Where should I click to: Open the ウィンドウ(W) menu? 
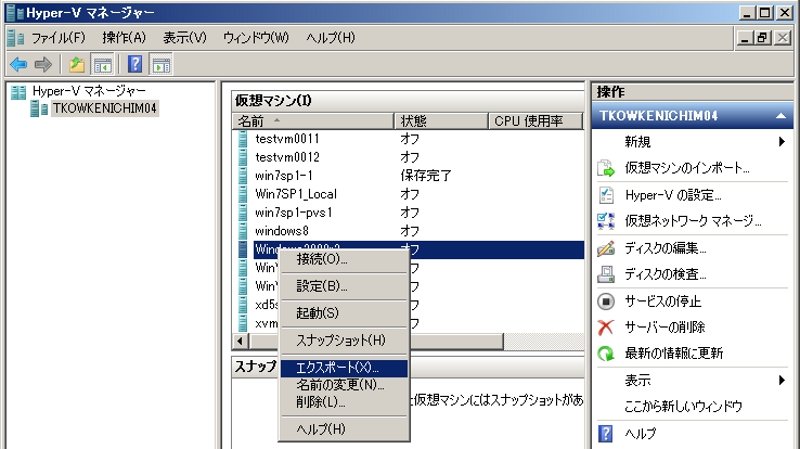(256, 38)
